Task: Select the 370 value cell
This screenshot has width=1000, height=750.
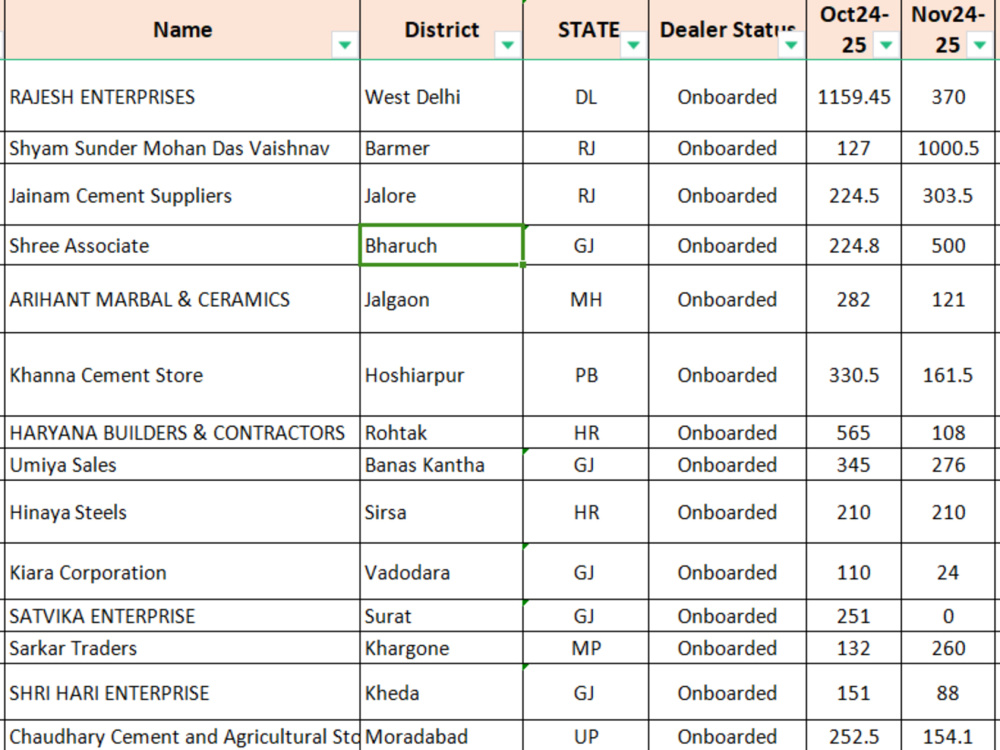Action: [x=948, y=96]
